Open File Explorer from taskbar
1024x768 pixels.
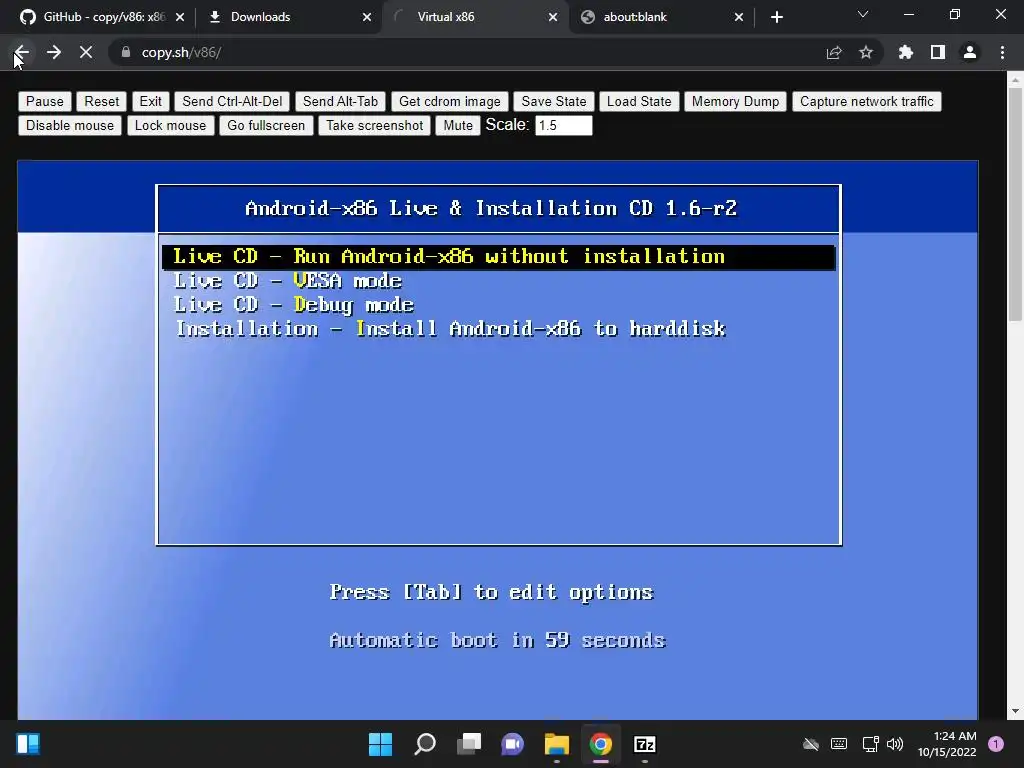coord(556,744)
